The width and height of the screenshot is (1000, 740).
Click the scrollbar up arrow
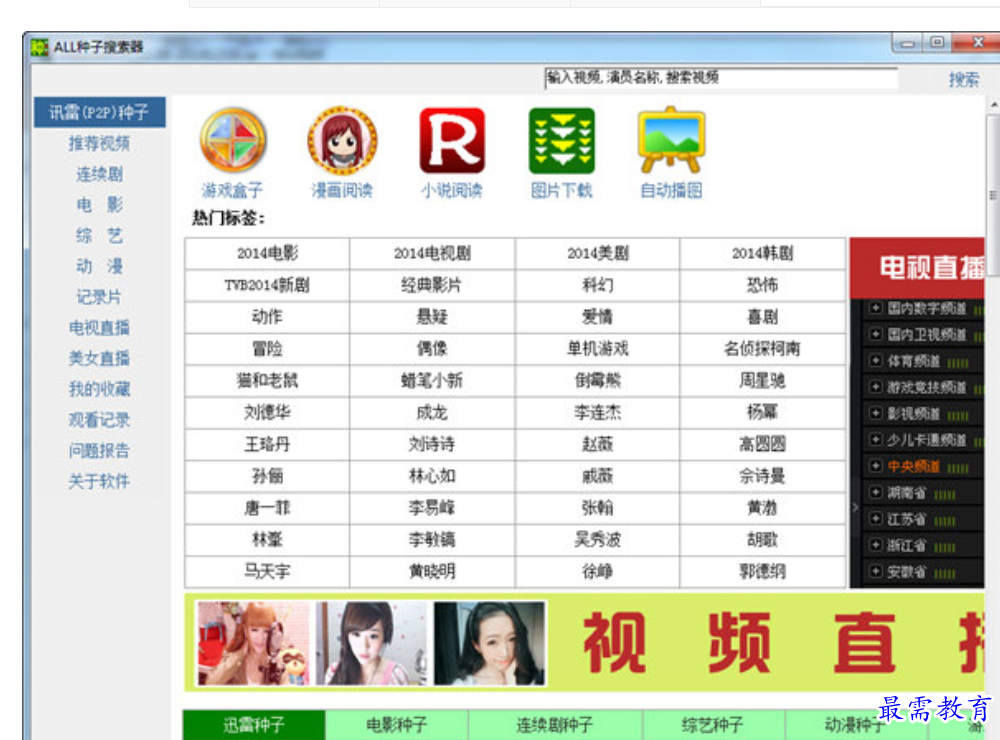tap(994, 104)
